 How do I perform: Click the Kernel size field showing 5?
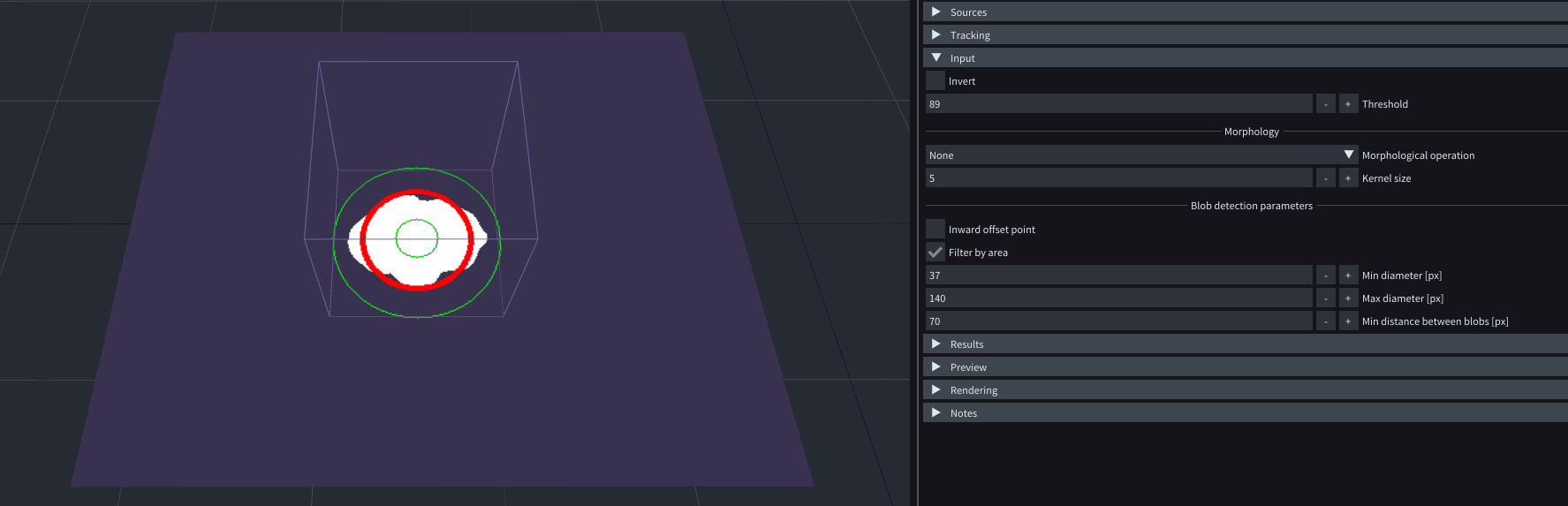pos(1119,177)
